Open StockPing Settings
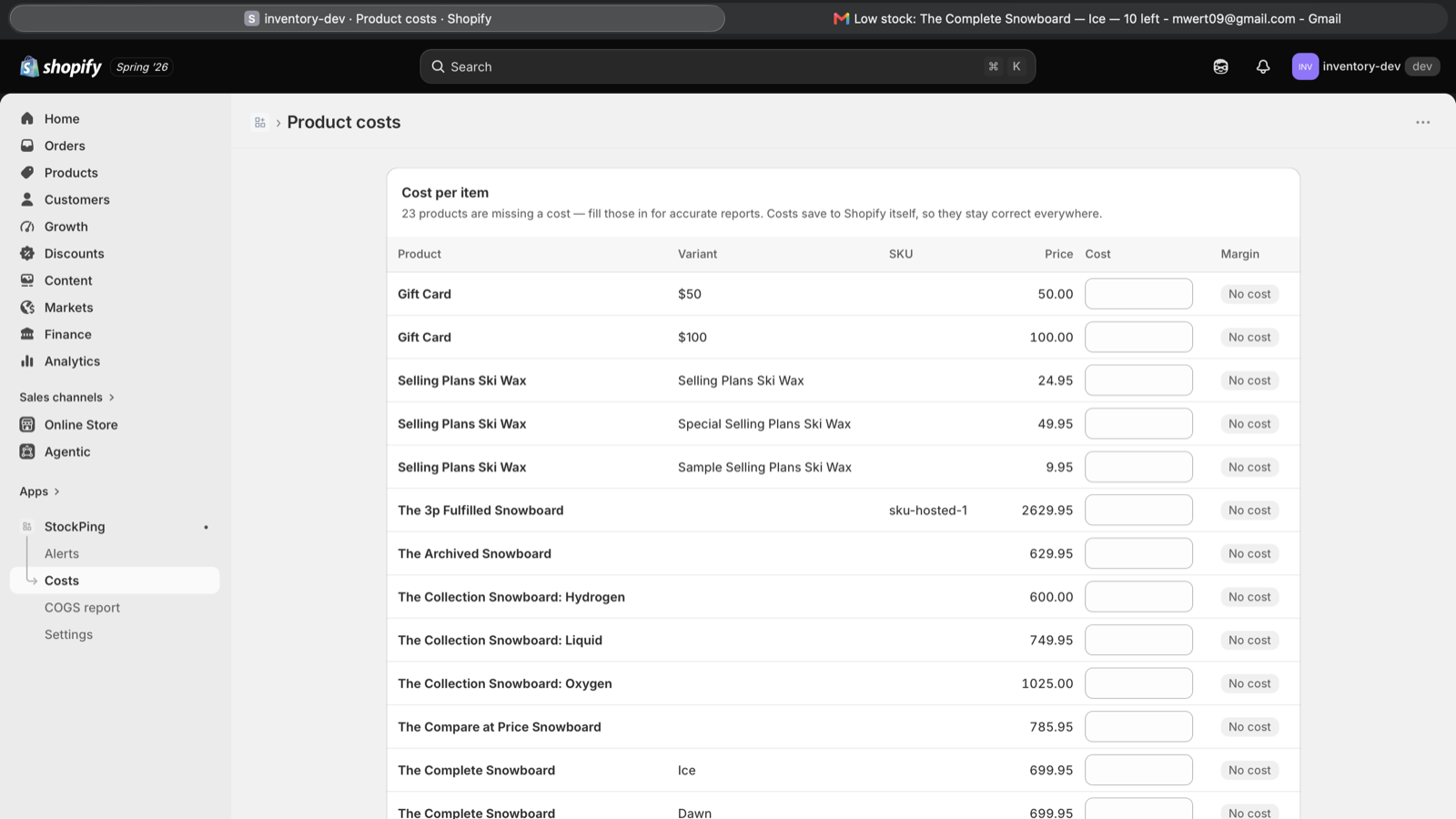The image size is (1456, 819). click(x=68, y=634)
